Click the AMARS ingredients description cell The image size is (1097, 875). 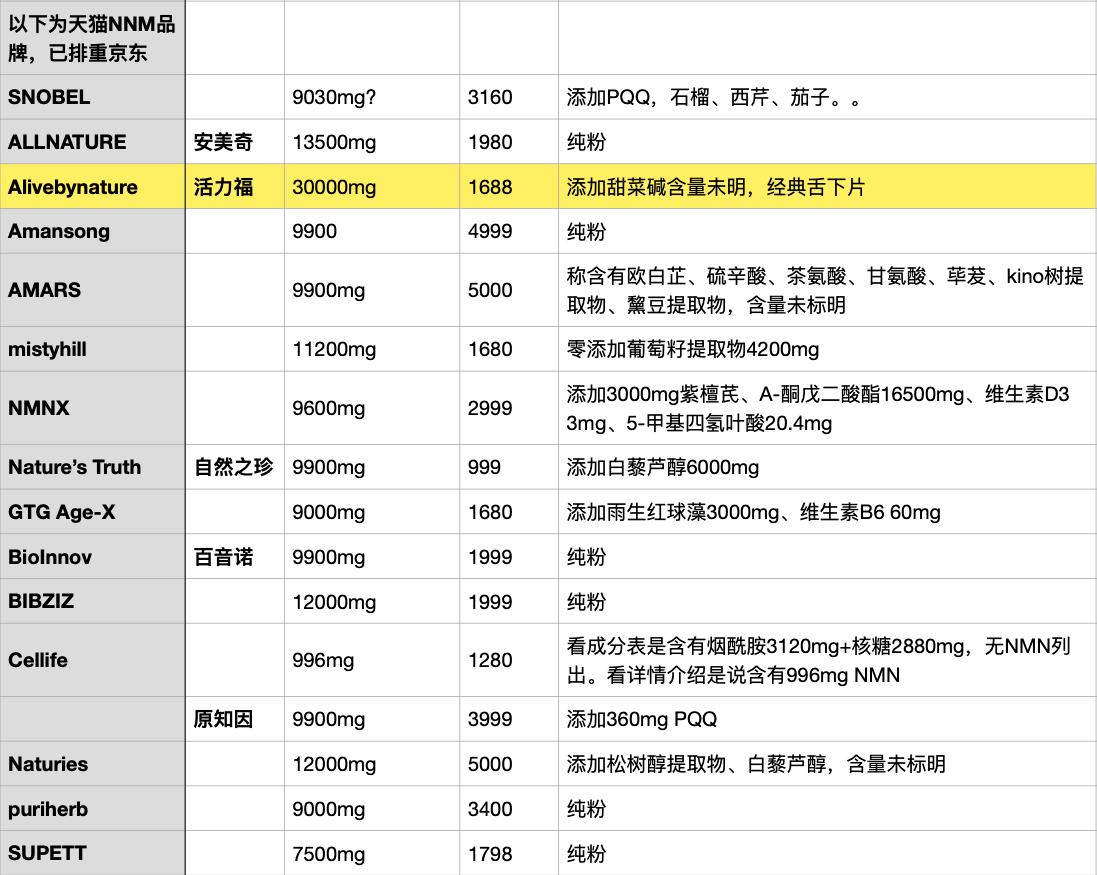click(x=826, y=290)
